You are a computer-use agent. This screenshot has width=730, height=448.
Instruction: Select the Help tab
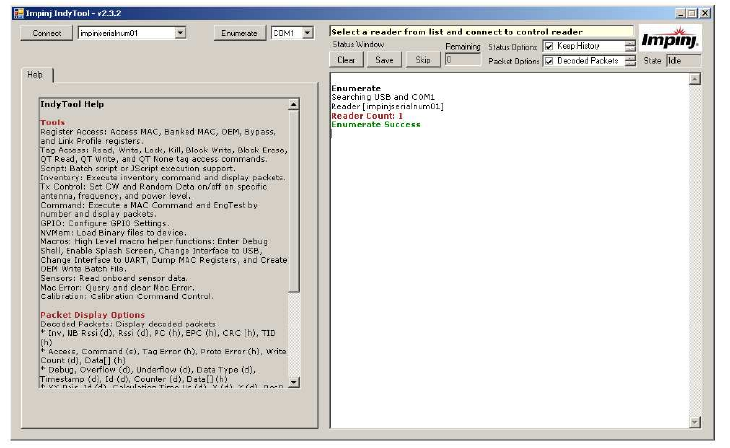point(36,75)
